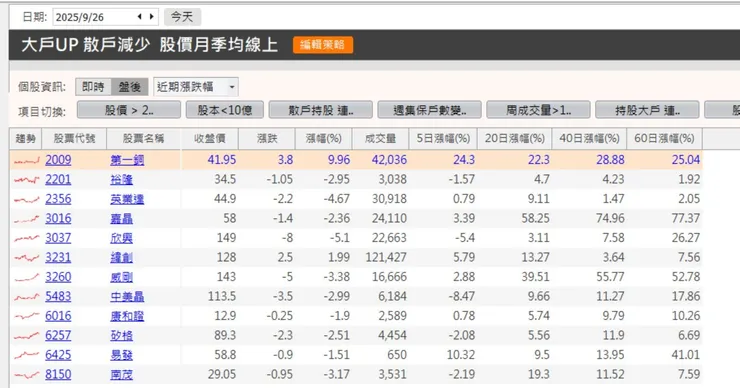Go to next date with right arrow
Image resolution: width=740 pixels, height=388 pixels.
coord(151,17)
